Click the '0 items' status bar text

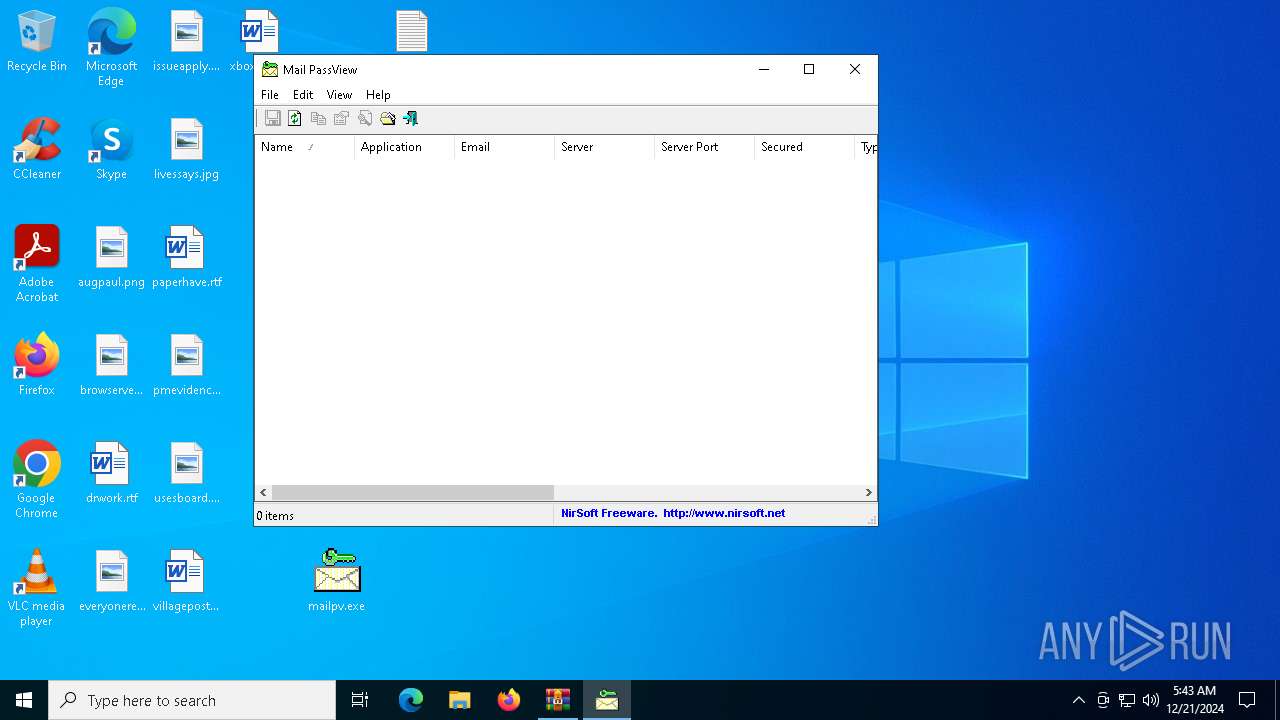coord(275,516)
